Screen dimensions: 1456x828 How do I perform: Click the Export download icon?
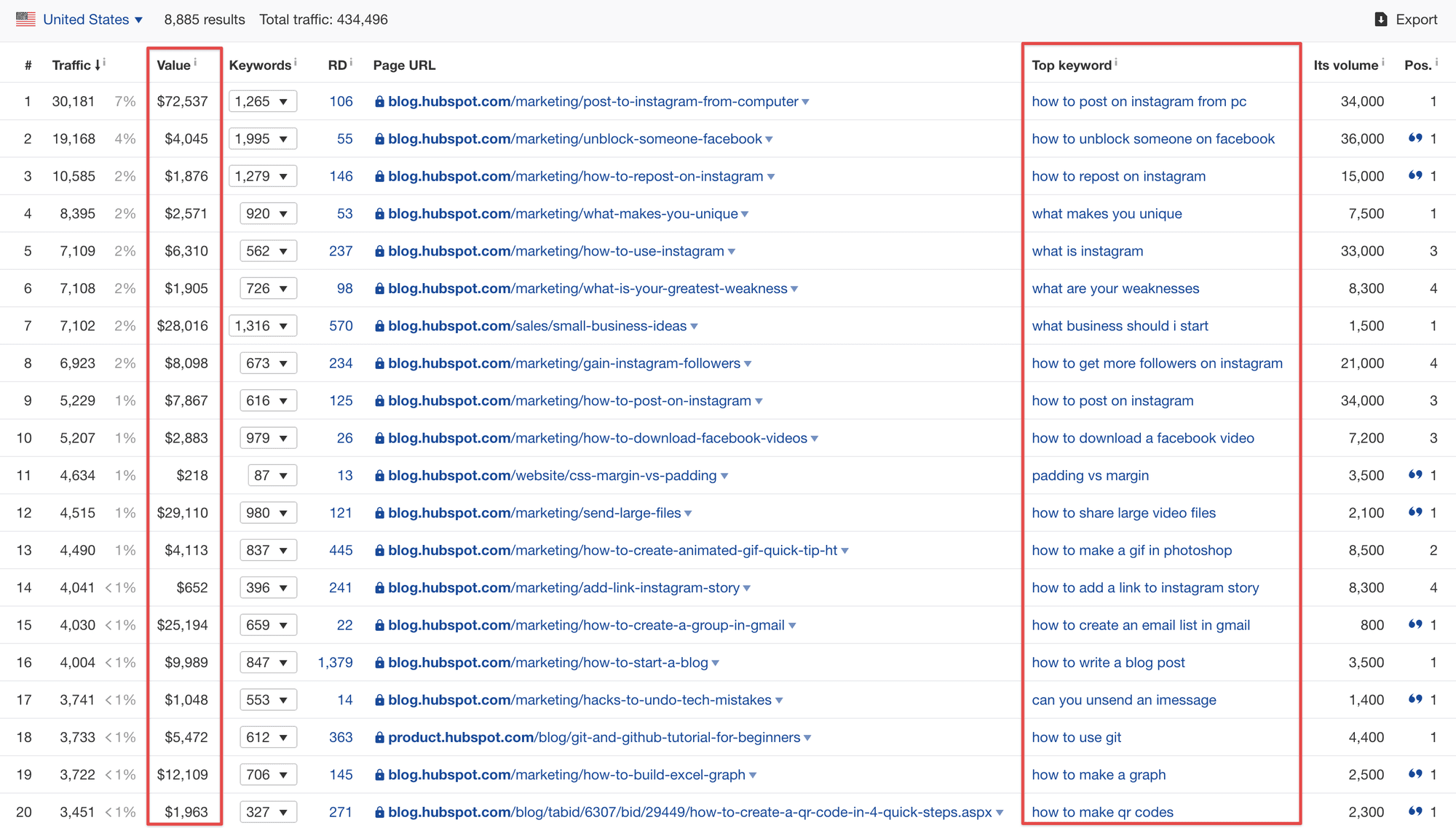click(1380, 20)
